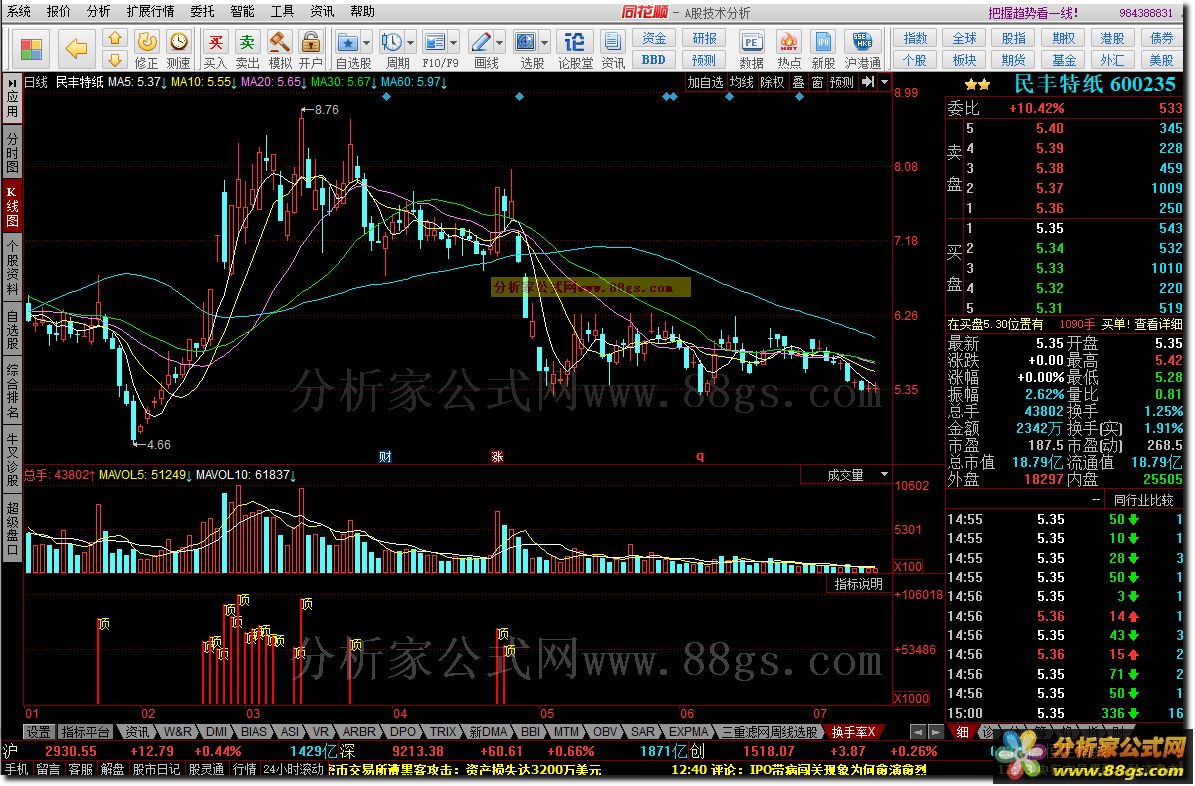Click the 财 marker on the chart
1195x786 pixels.
pyautogui.click(x=386, y=457)
